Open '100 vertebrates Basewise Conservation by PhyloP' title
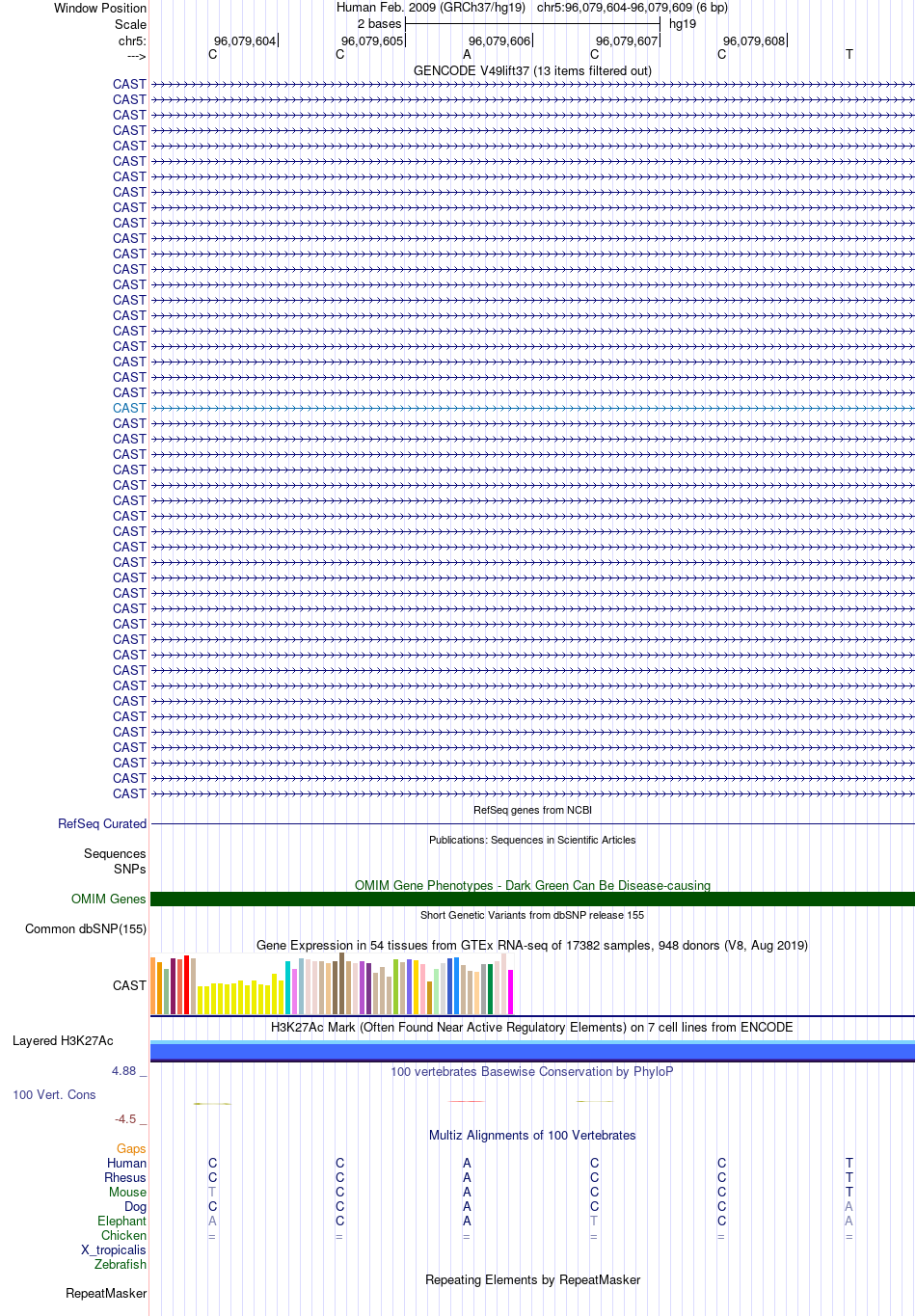The image size is (916, 1316). 532,1071
